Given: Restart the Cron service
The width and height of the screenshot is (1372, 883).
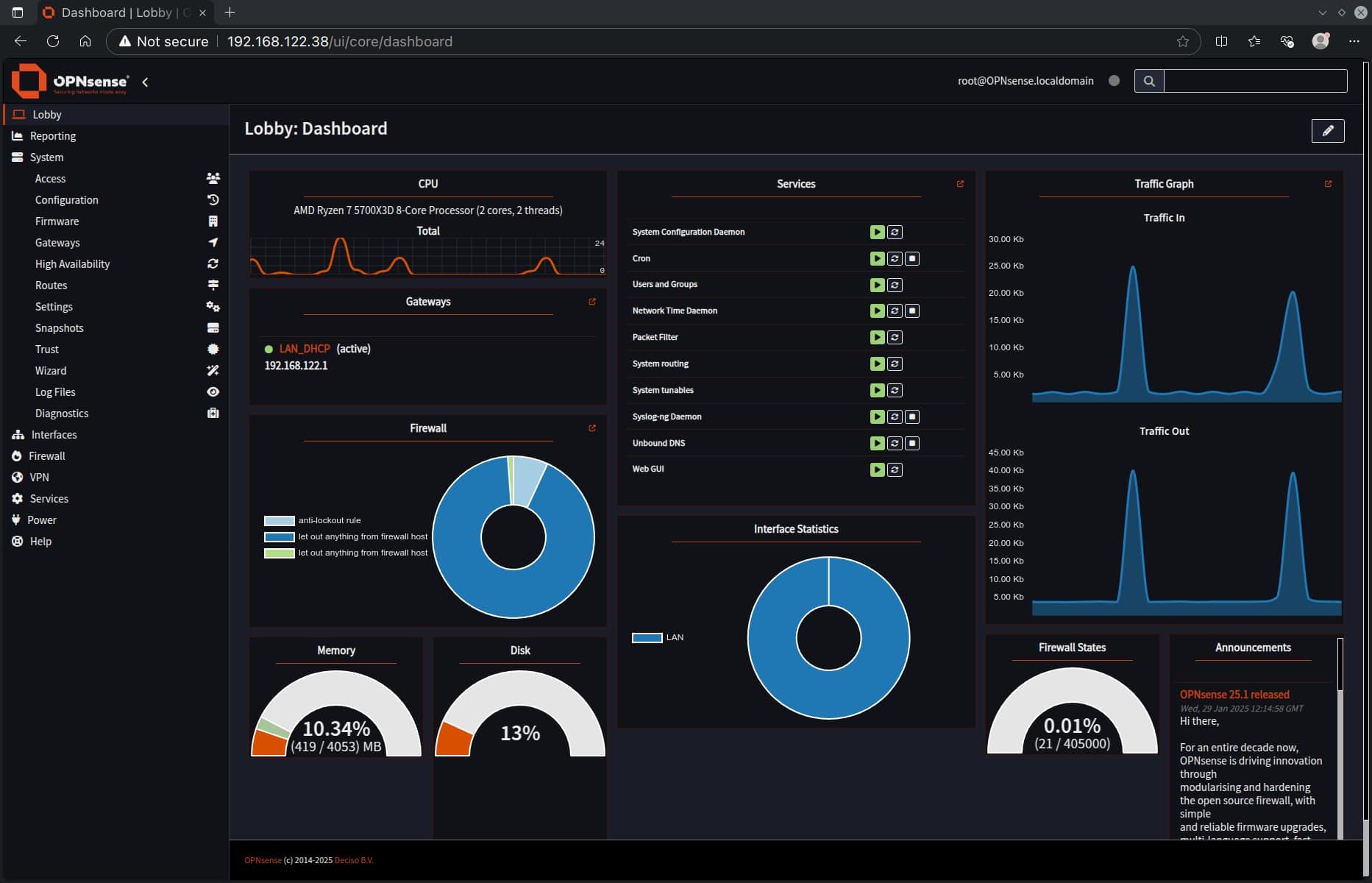Looking at the screenshot, I should tap(895, 258).
